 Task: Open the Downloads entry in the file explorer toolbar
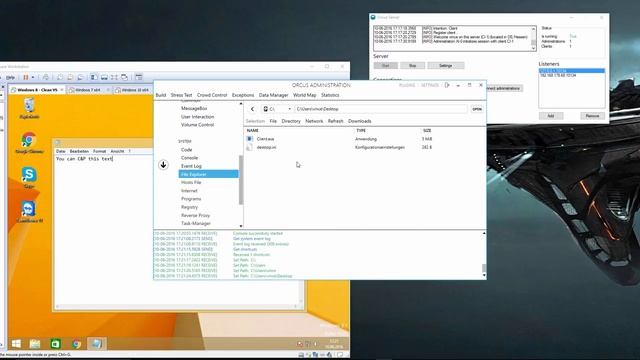[x=360, y=121]
